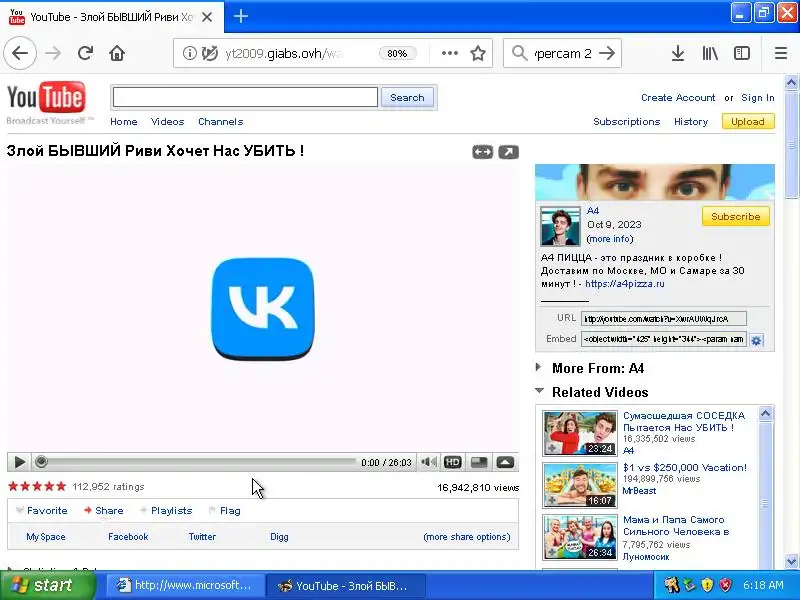This screenshot has width=800, height=600.
Task: Open a new browser tab
Action: [241, 16]
